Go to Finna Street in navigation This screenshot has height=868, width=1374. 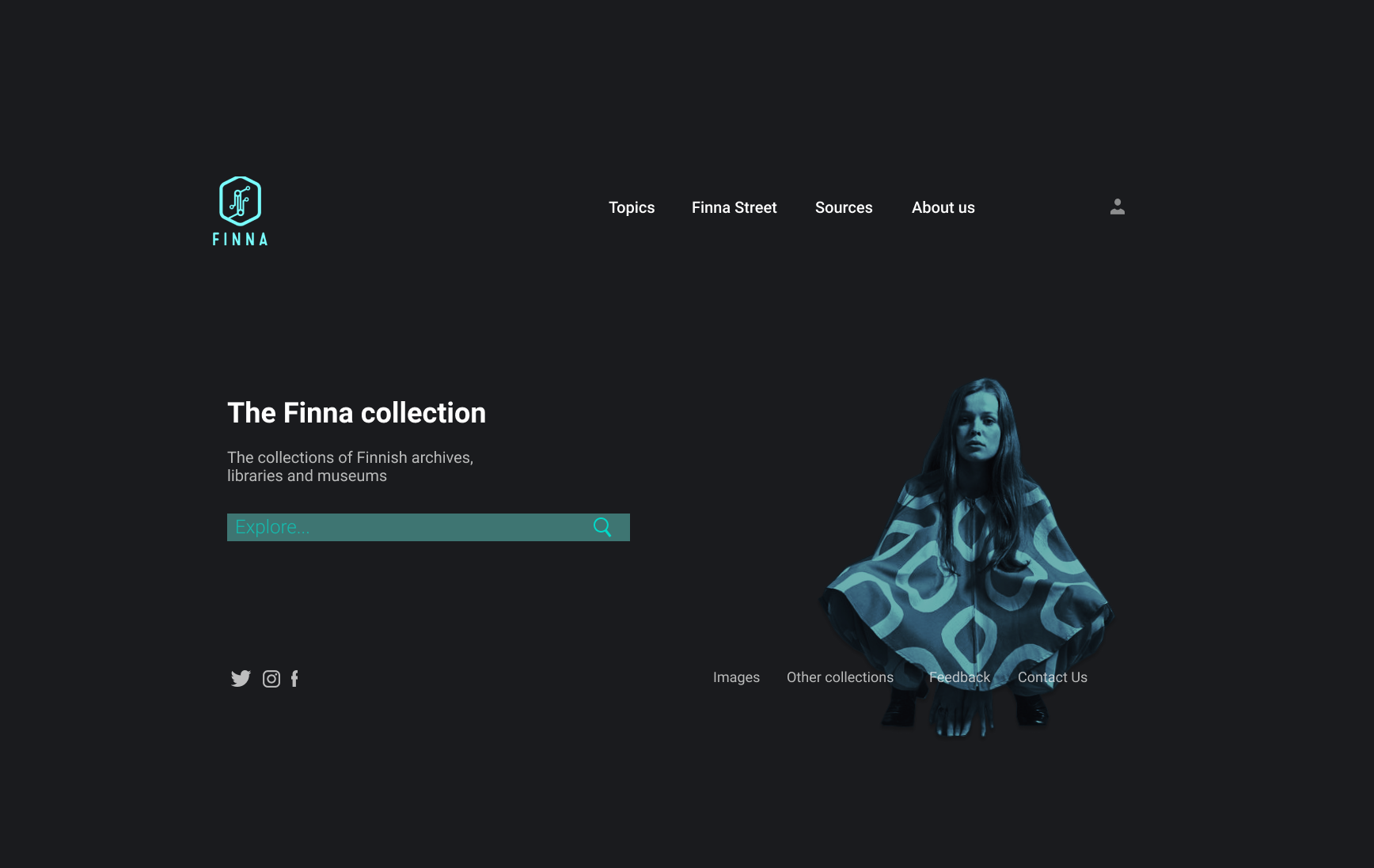tap(734, 207)
